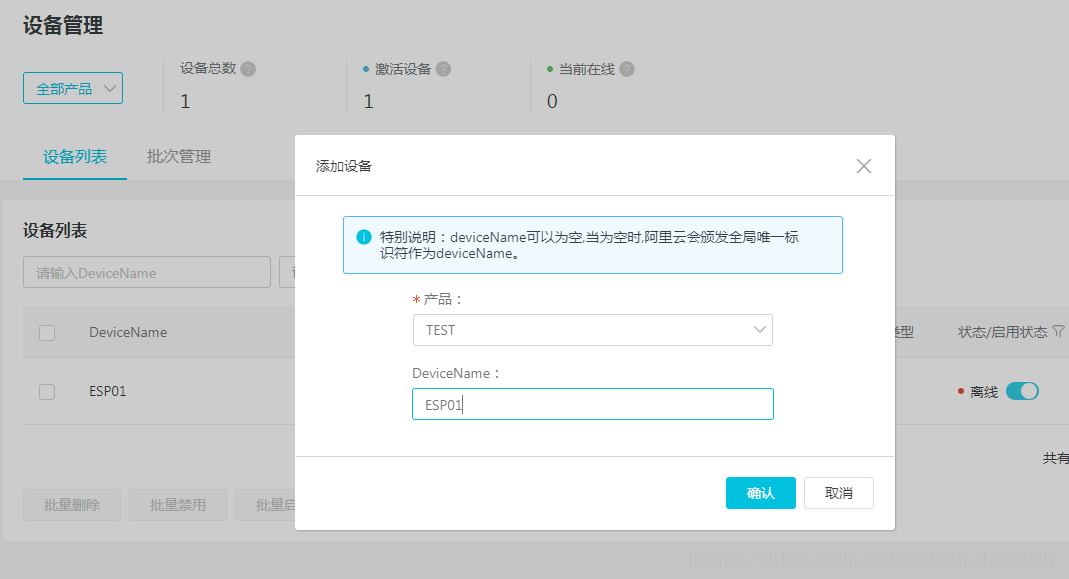
Task: Confirm adding the device with 确认
Action: click(760, 492)
